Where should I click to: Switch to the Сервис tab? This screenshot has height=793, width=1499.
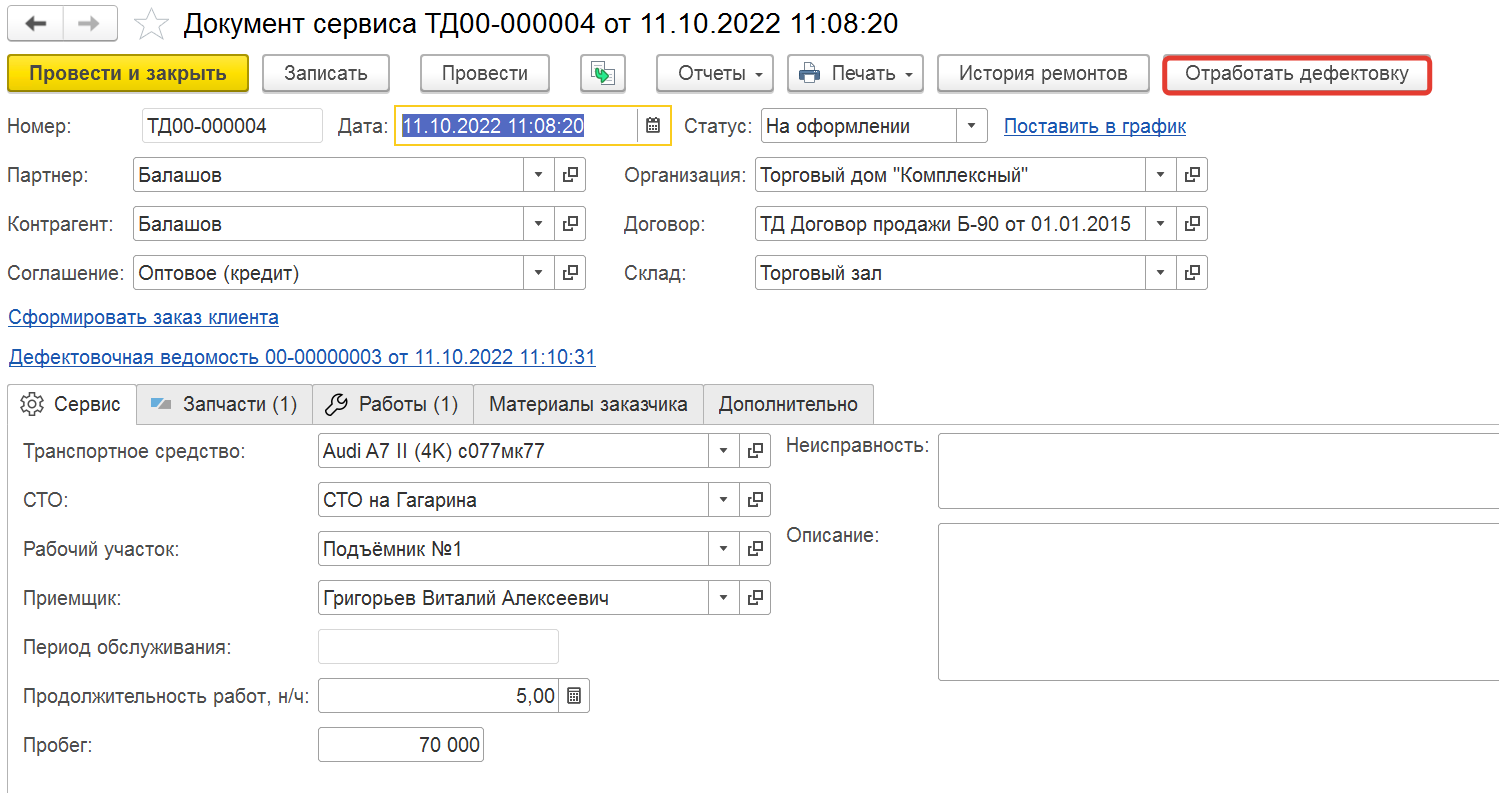[x=72, y=404]
